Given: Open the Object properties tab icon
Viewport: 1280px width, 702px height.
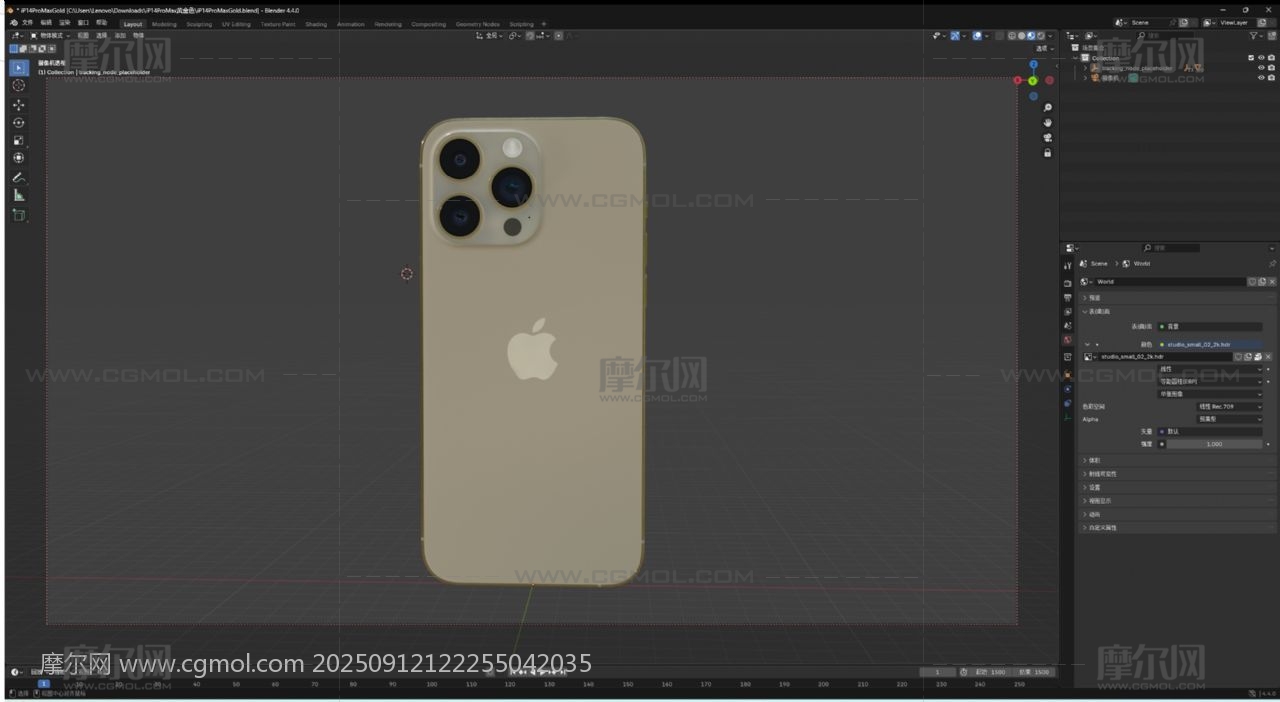Looking at the screenshot, I should [x=1068, y=374].
